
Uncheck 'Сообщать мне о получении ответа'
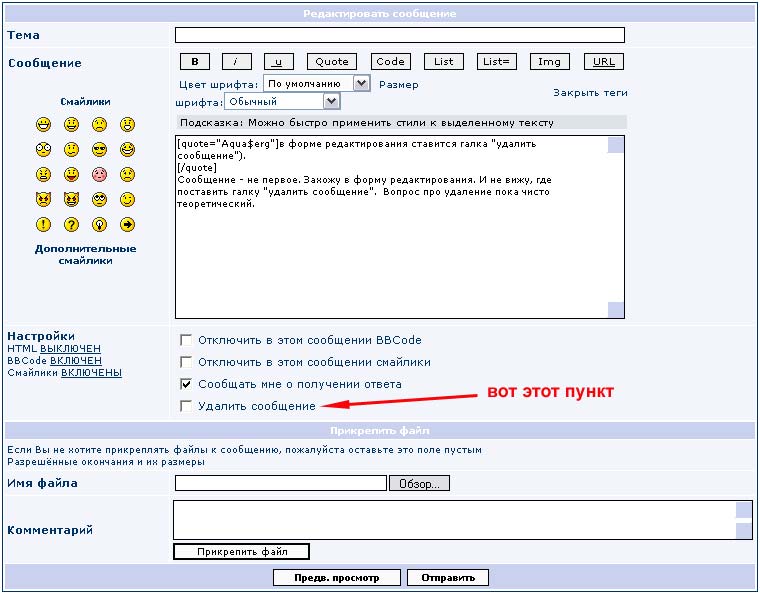pyautogui.click(x=185, y=384)
